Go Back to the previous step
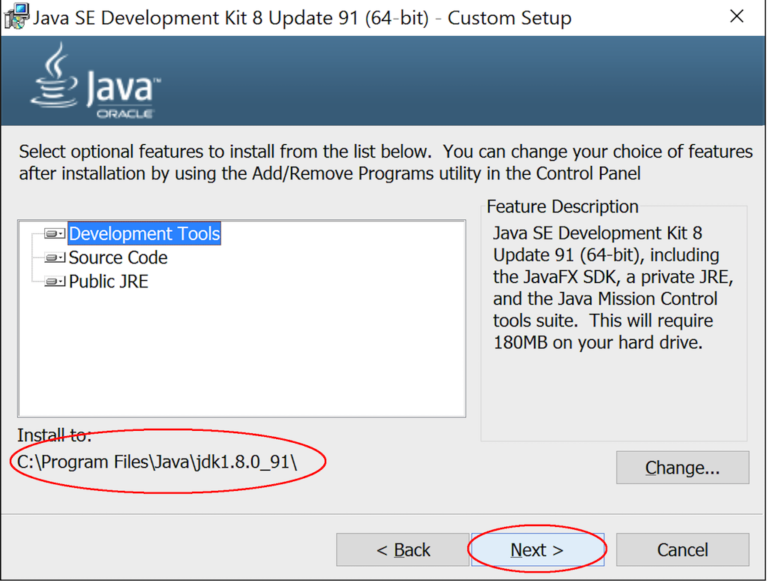This screenshot has height=581, width=768. coord(403,550)
